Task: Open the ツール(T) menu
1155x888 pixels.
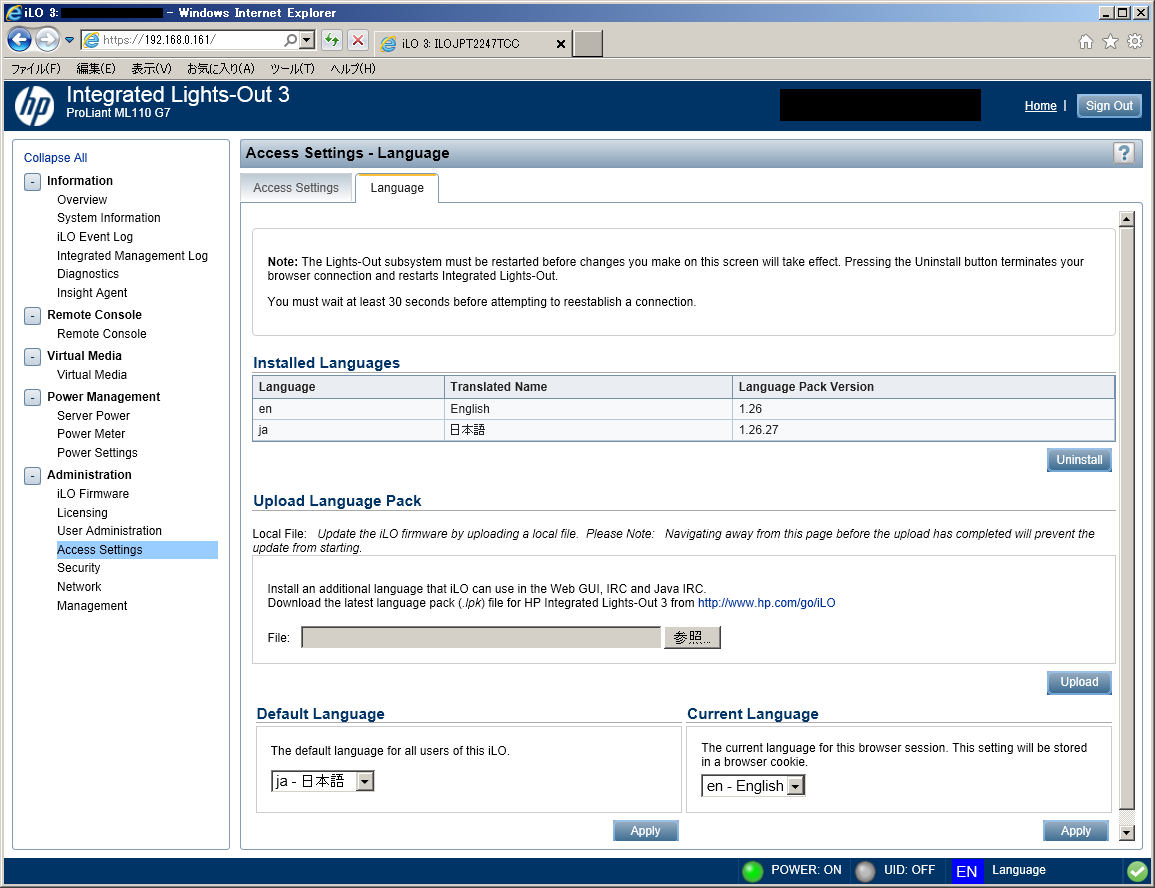Action: pos(292,68)
